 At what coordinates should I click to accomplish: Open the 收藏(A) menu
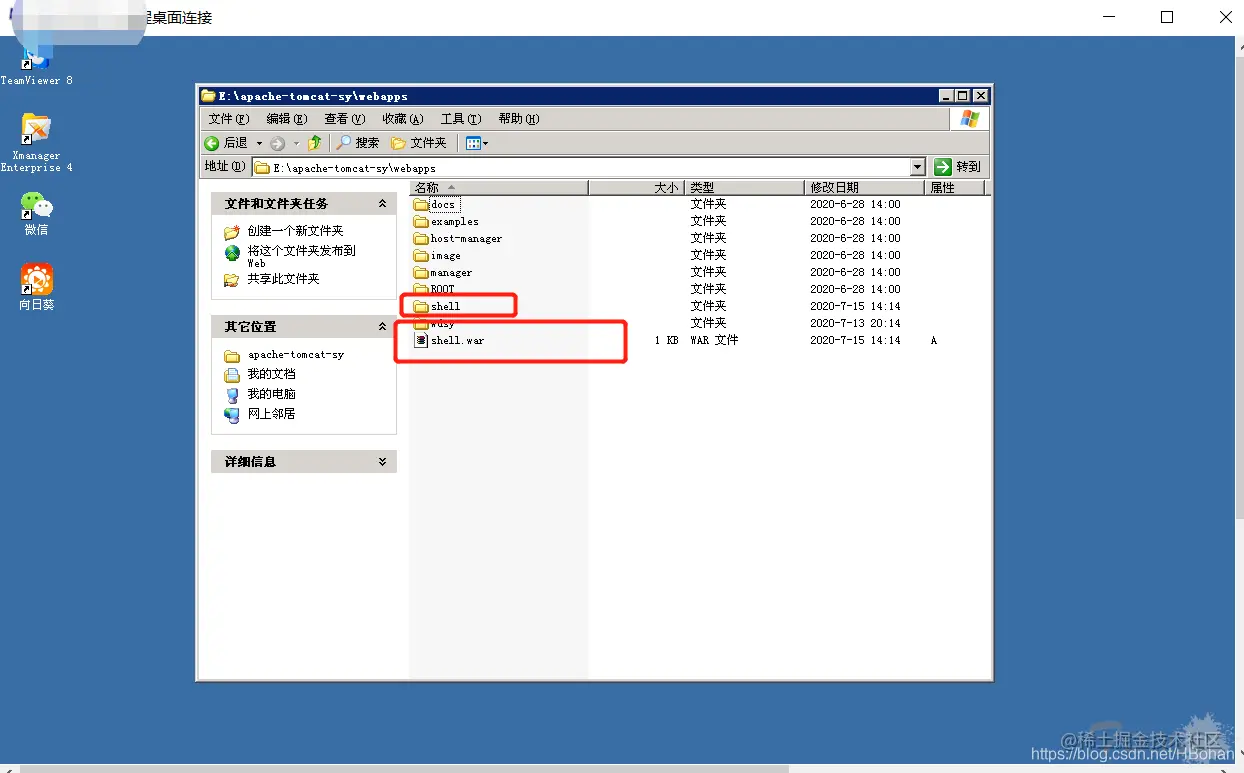[403, 119]
